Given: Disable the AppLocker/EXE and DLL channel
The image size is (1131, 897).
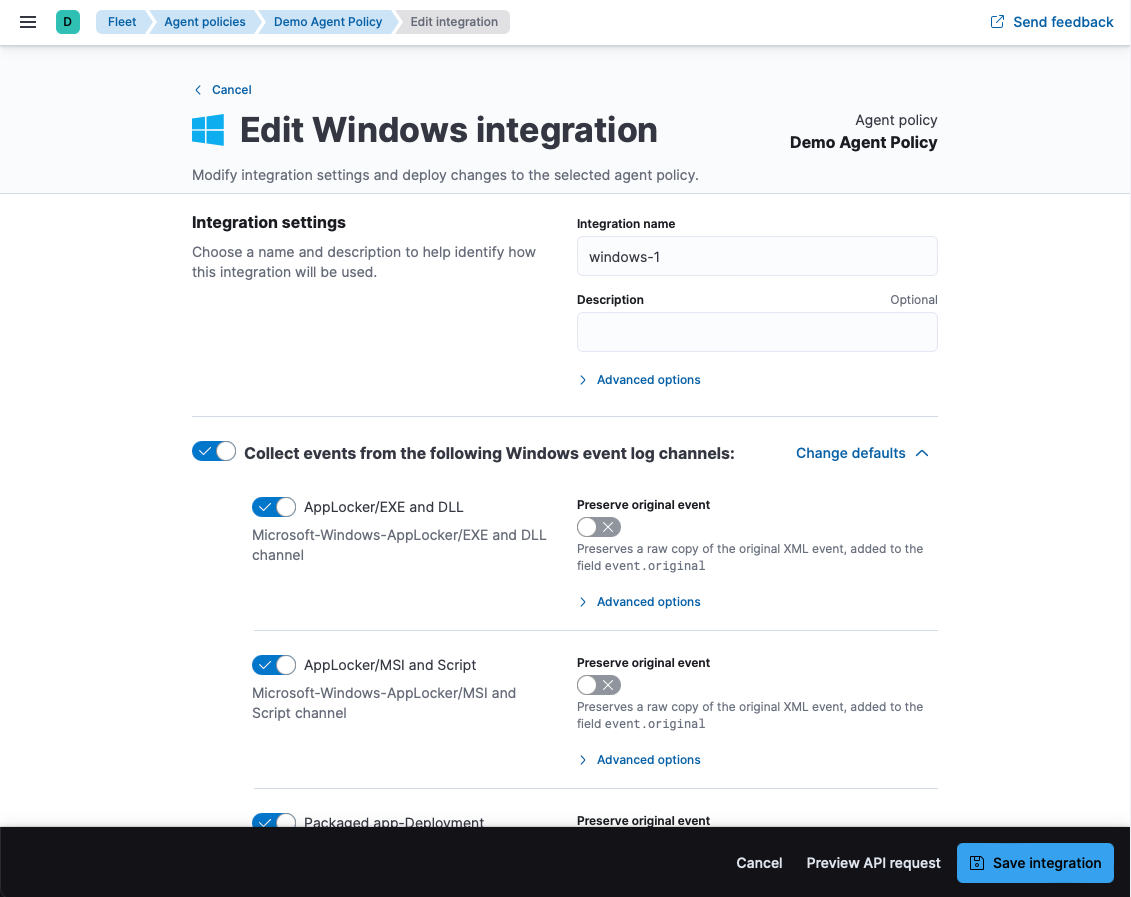Looking at the screenshot, I should tap(274, 507).
